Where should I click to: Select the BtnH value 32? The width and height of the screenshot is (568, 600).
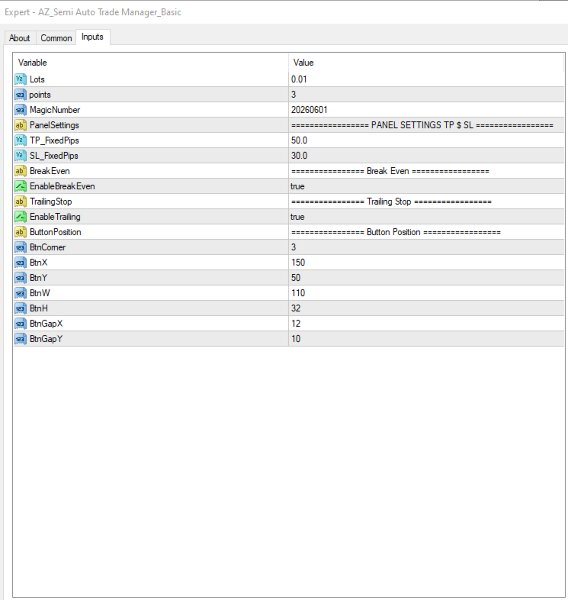point(296,308)
